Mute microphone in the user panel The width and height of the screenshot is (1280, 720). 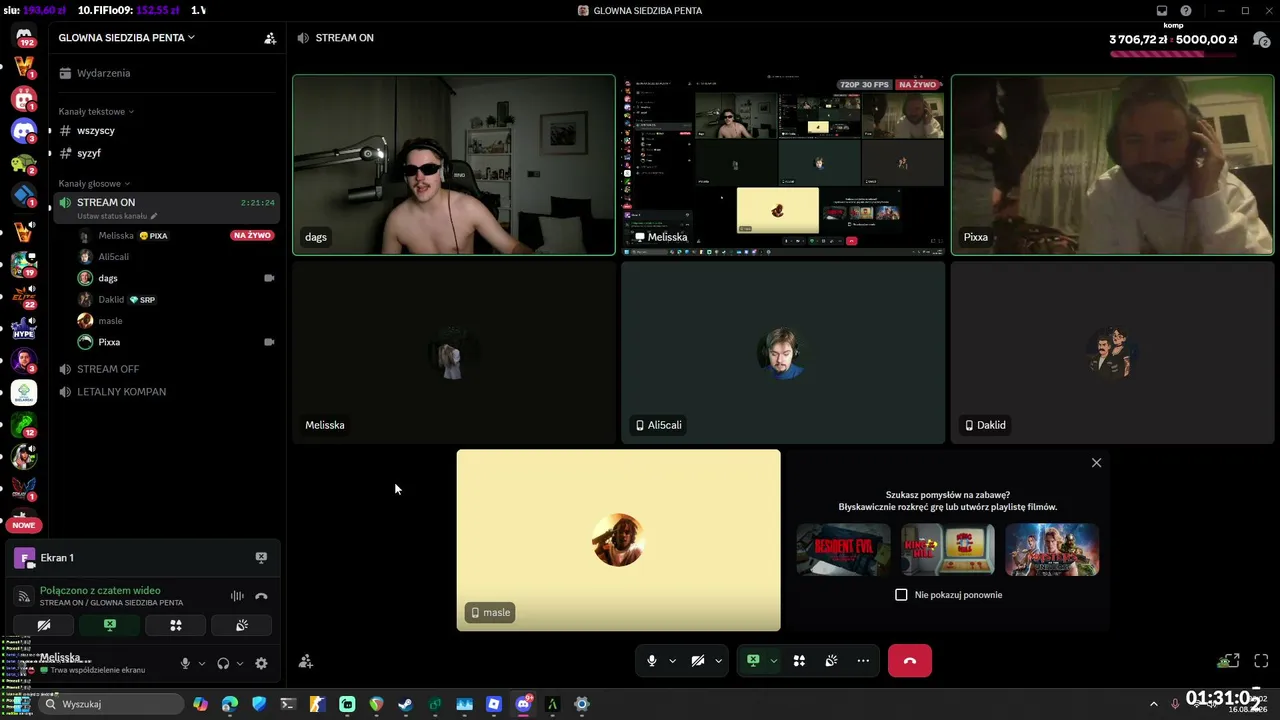(185, 663)
